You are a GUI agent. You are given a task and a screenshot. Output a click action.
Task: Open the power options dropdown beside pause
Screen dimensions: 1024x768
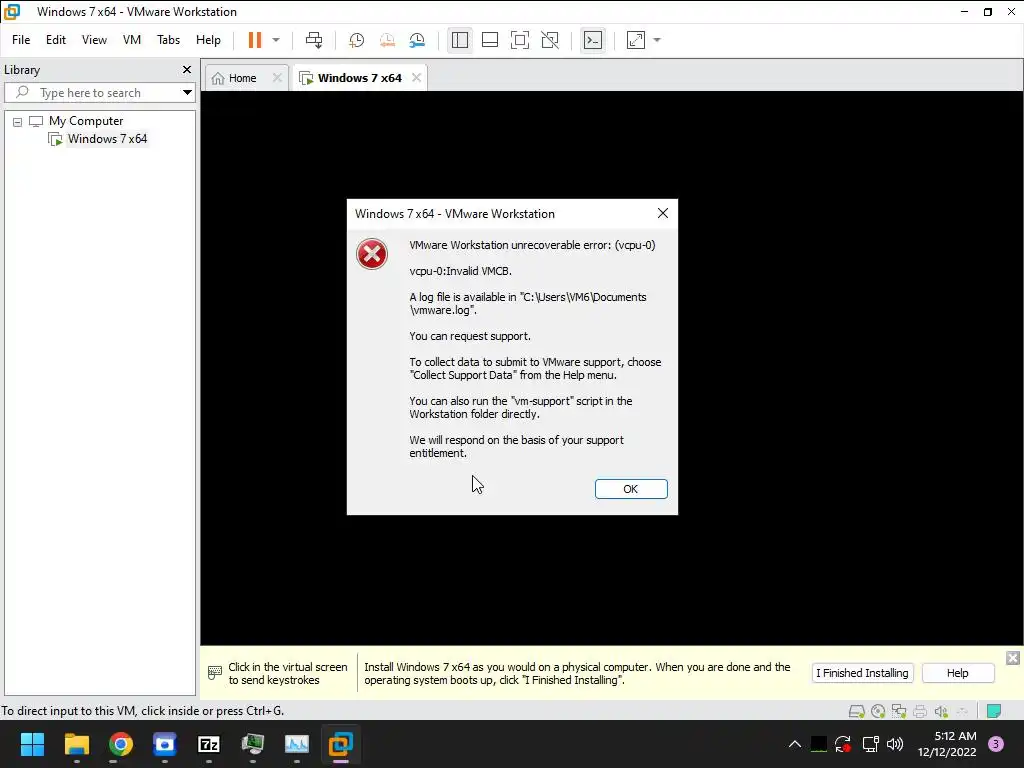pyautogui.click(x=276, y=40)
